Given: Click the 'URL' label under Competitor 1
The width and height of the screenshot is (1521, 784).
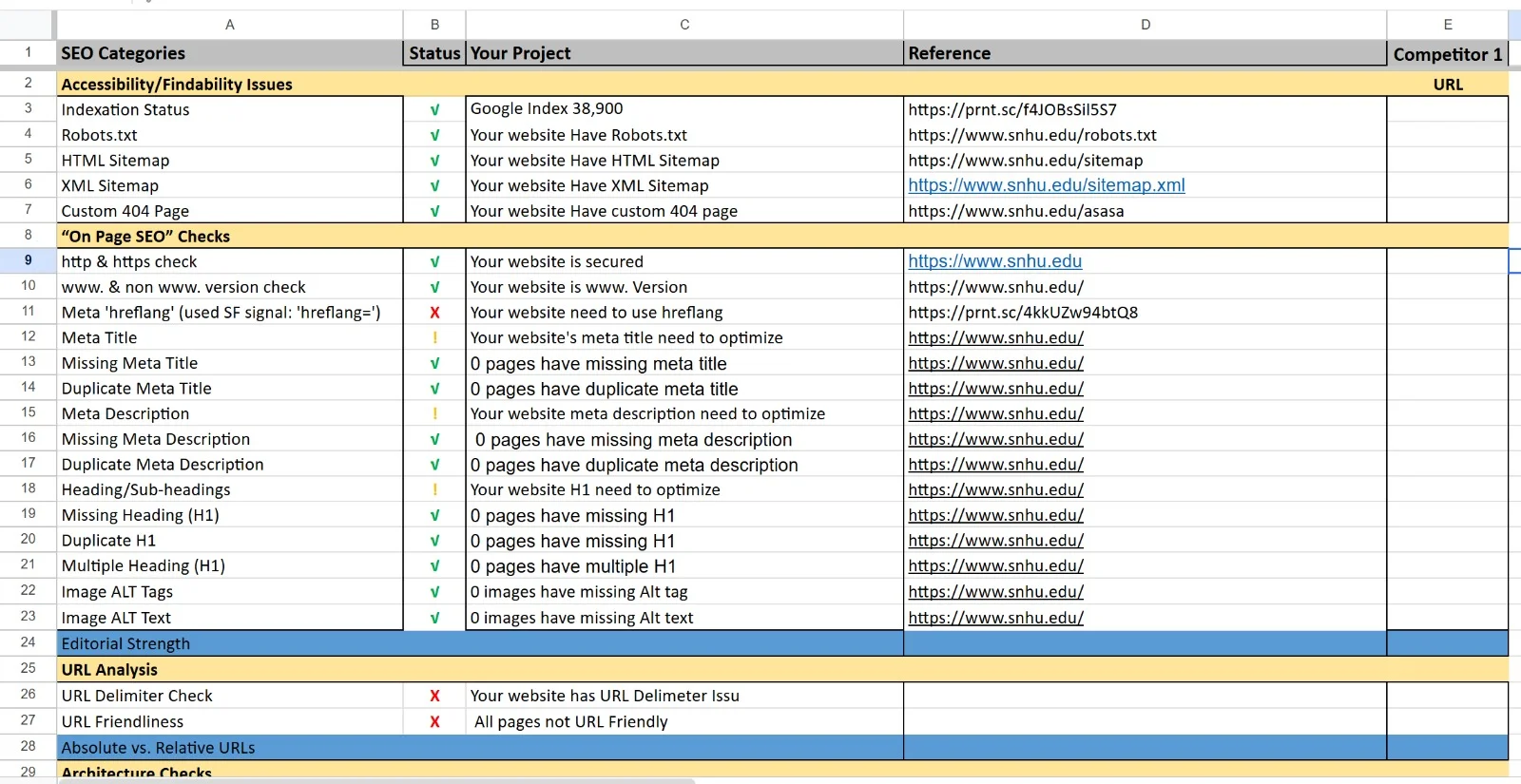Looking at the screenshot, I should coord(1448,85).
